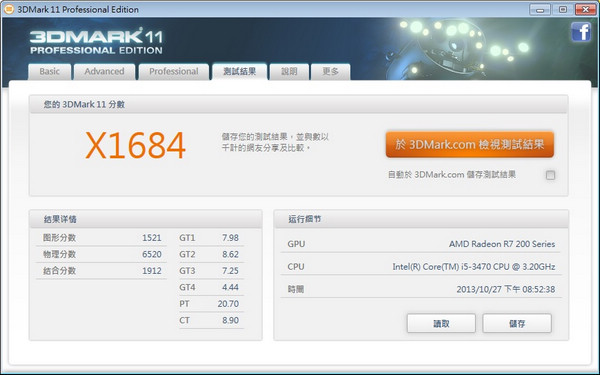Select the 測試結果 tab
This screenshot has height=375, width=600.
(240, 71)
